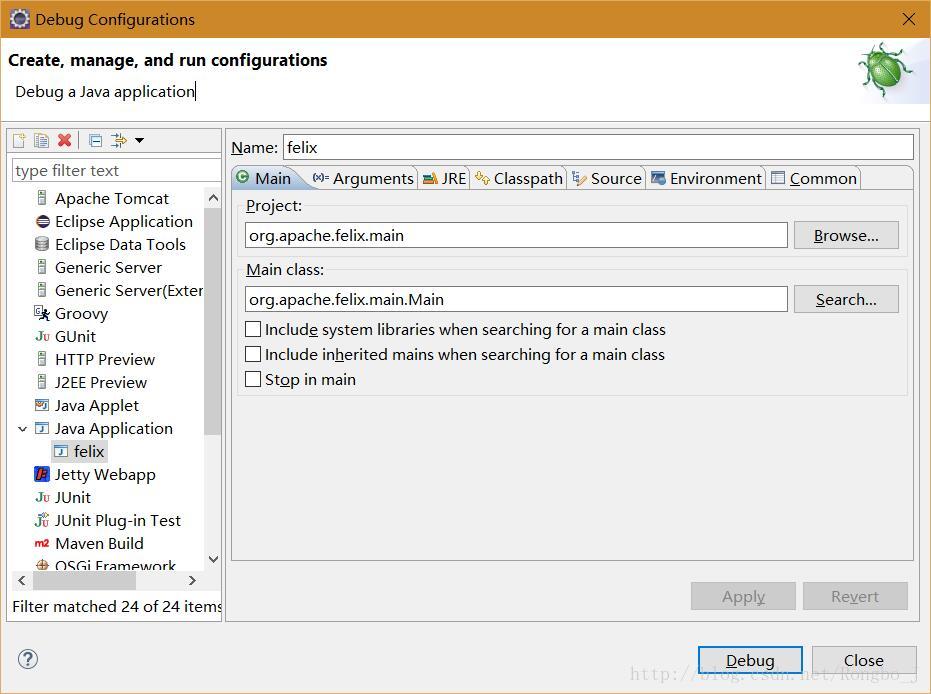This screenshot has height=694, width=931.
Task: Click the Groovy configuration icon
Action: pos(42,313)
